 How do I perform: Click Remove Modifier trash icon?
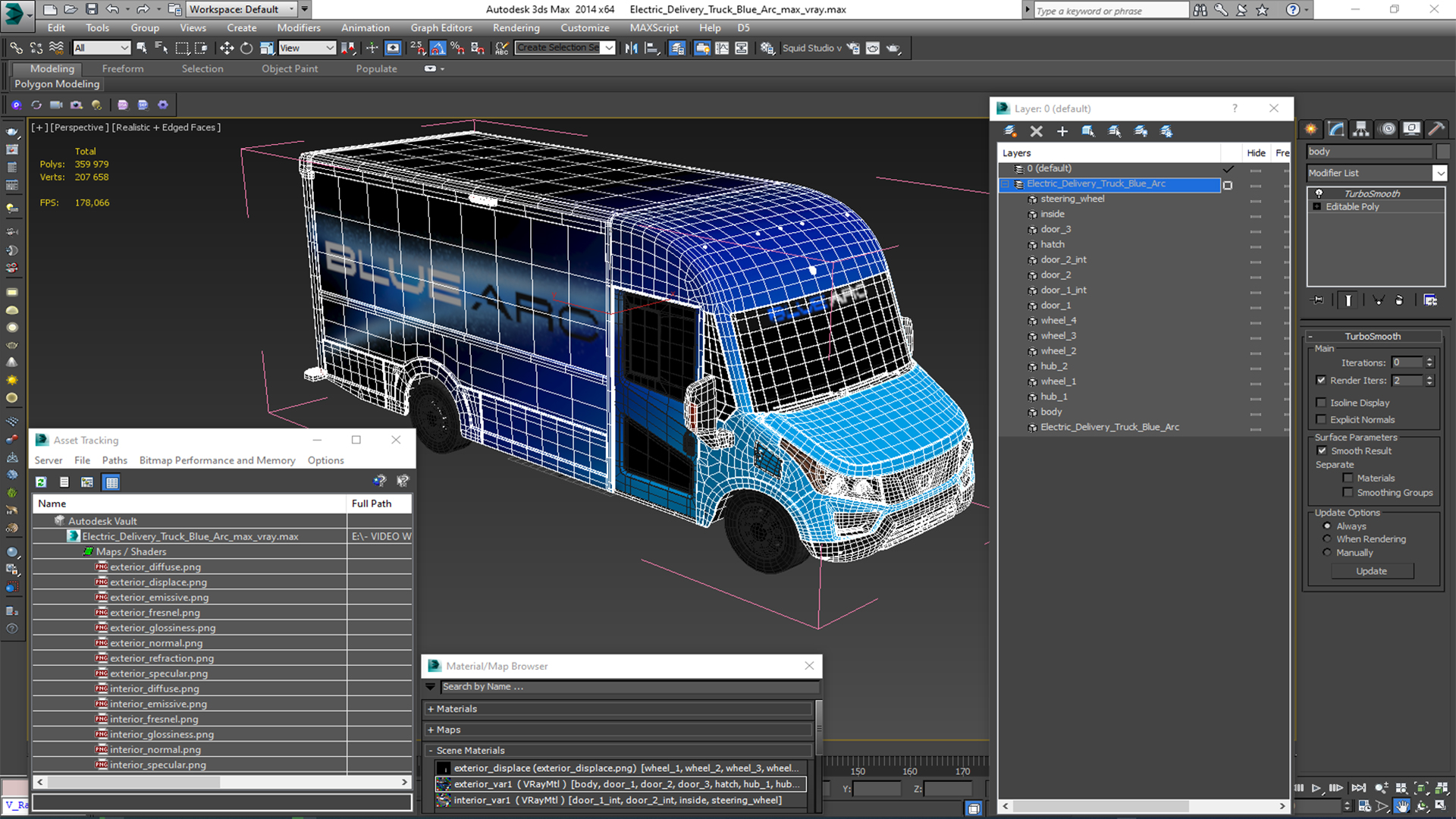(1399, 300)
